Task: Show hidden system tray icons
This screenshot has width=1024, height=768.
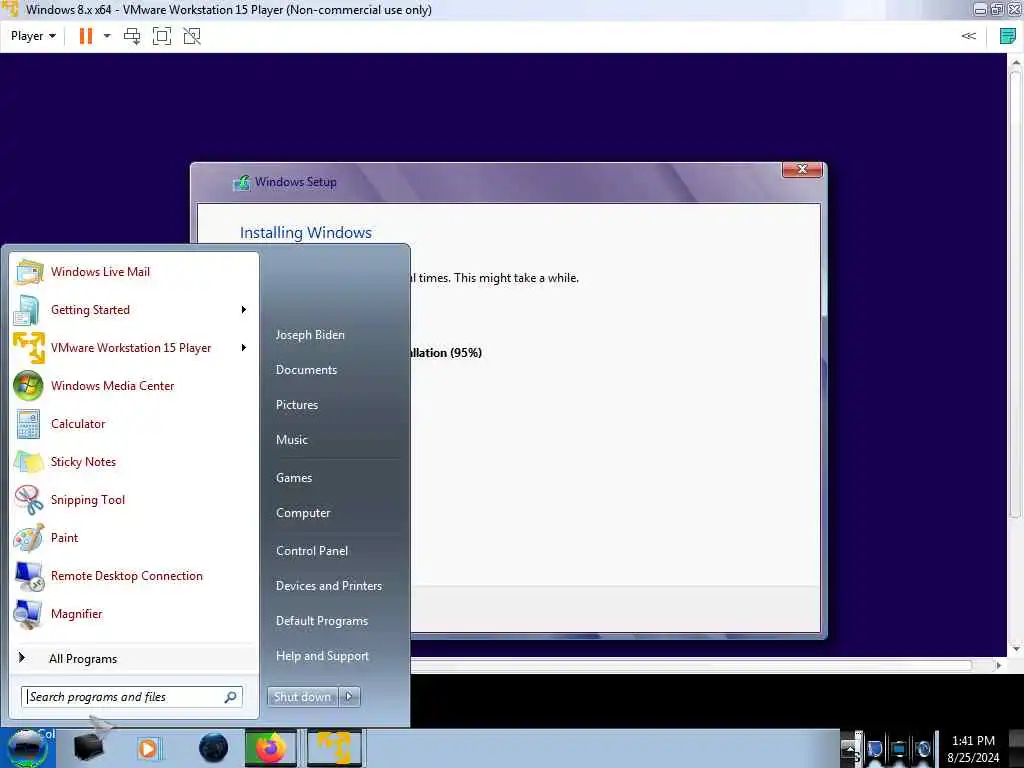Action: tap(849, 748)
